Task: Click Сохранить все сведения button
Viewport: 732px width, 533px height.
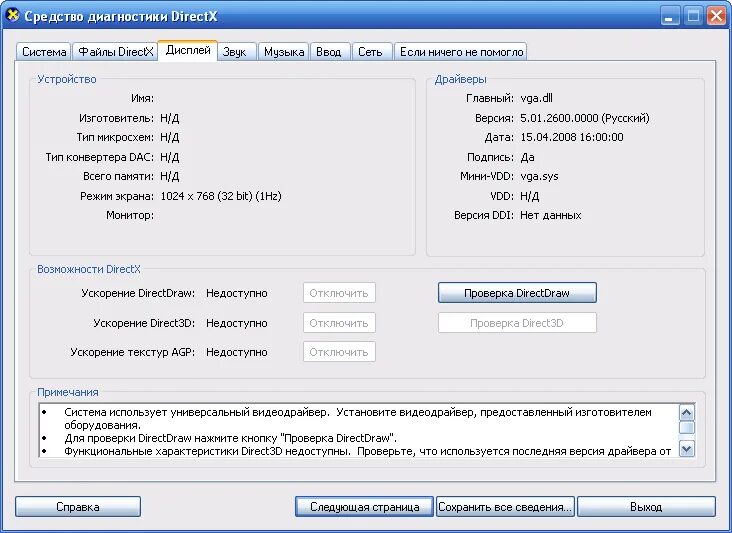Action: [x=505, y=507]
